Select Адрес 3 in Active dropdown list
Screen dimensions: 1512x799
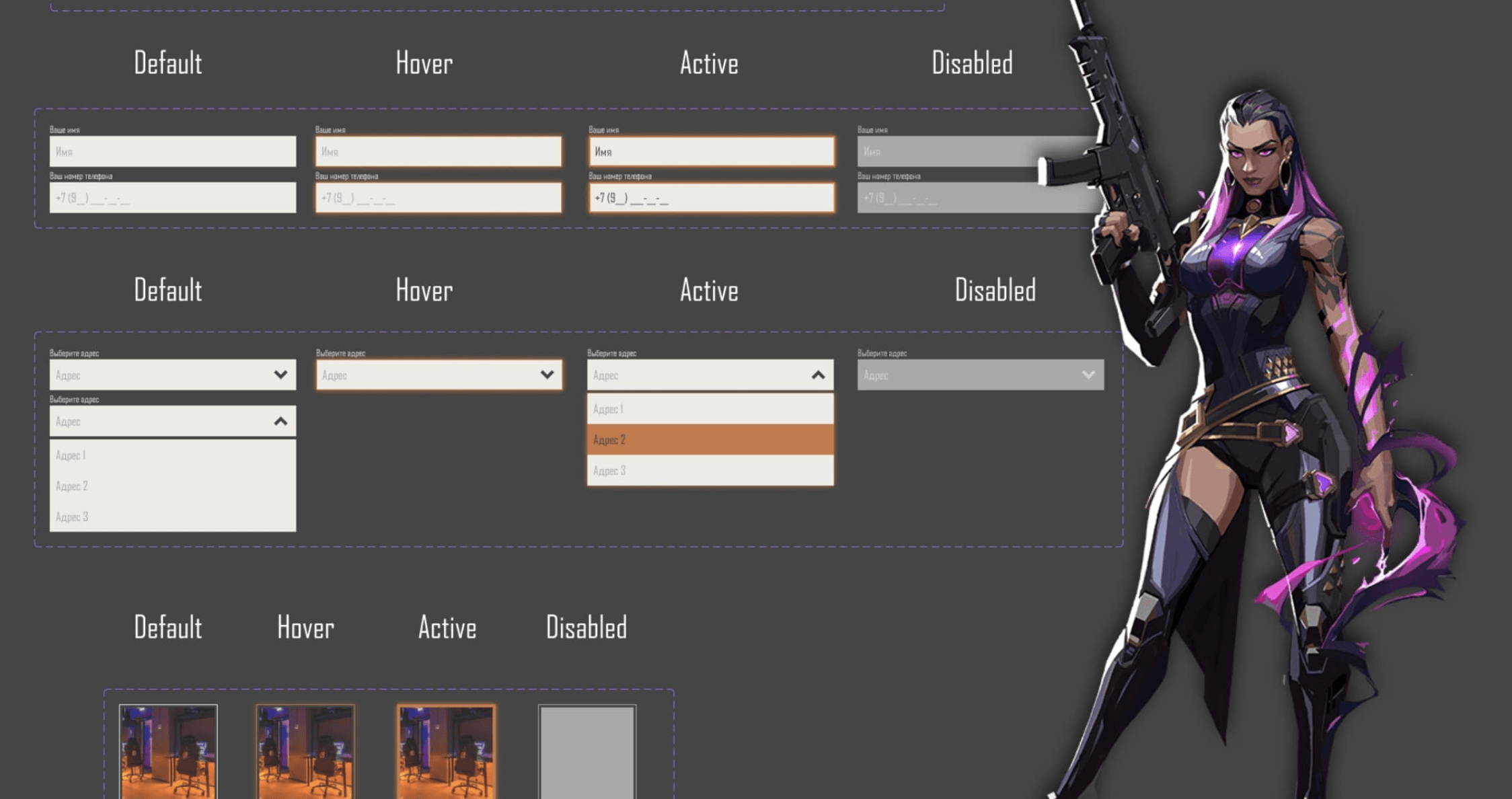click(710, 471)
